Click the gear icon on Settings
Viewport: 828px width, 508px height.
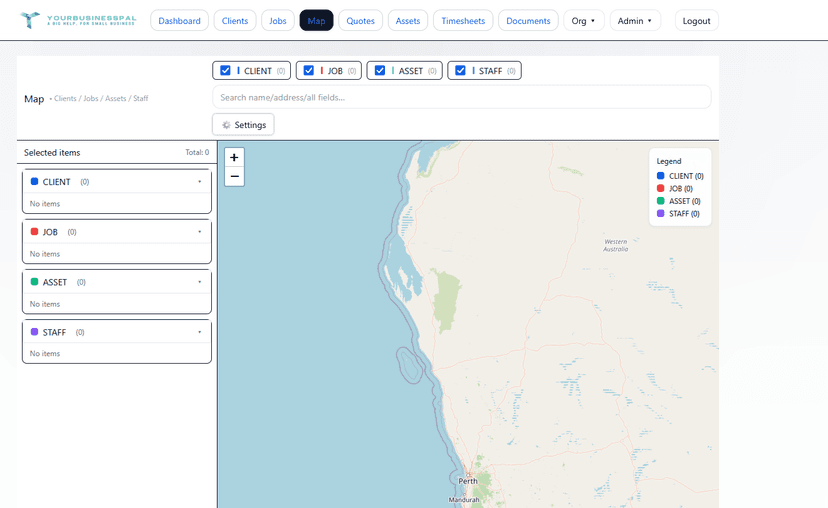(226, 125)
